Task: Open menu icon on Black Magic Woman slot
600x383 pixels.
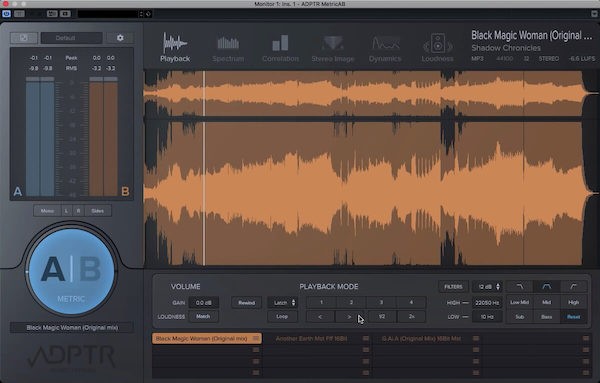Action: pos(256,338)
